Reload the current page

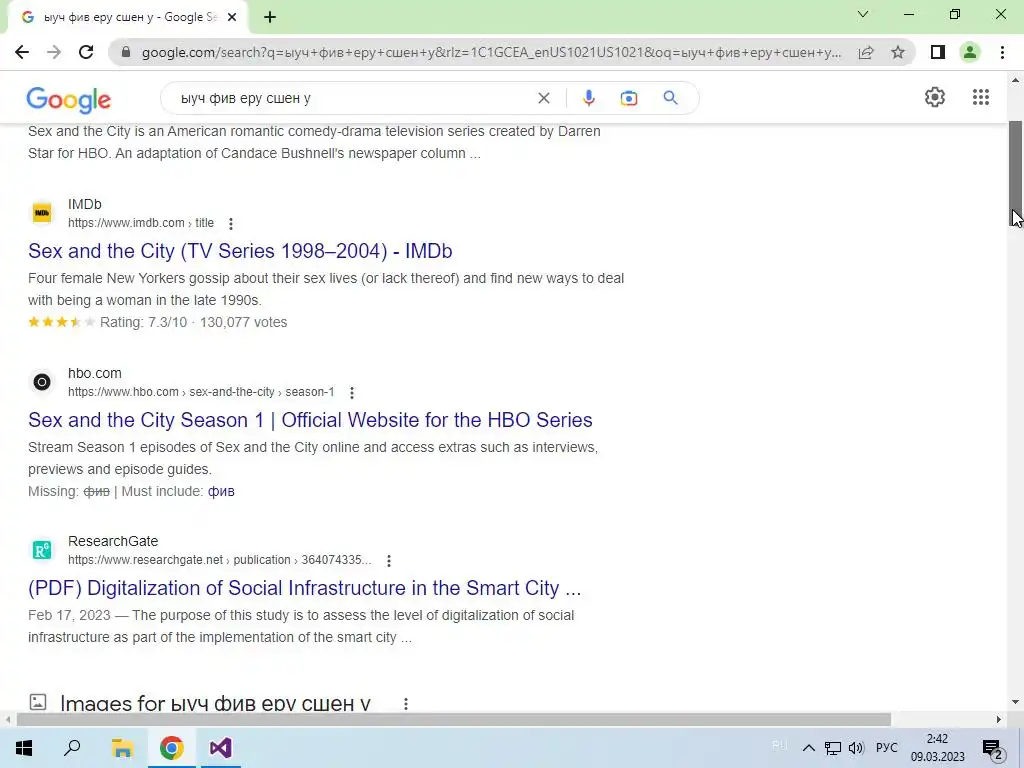coord(86,52)
